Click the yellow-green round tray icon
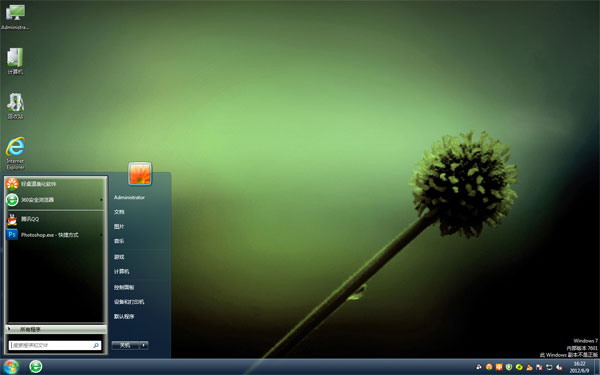 (x=519, y=367)
